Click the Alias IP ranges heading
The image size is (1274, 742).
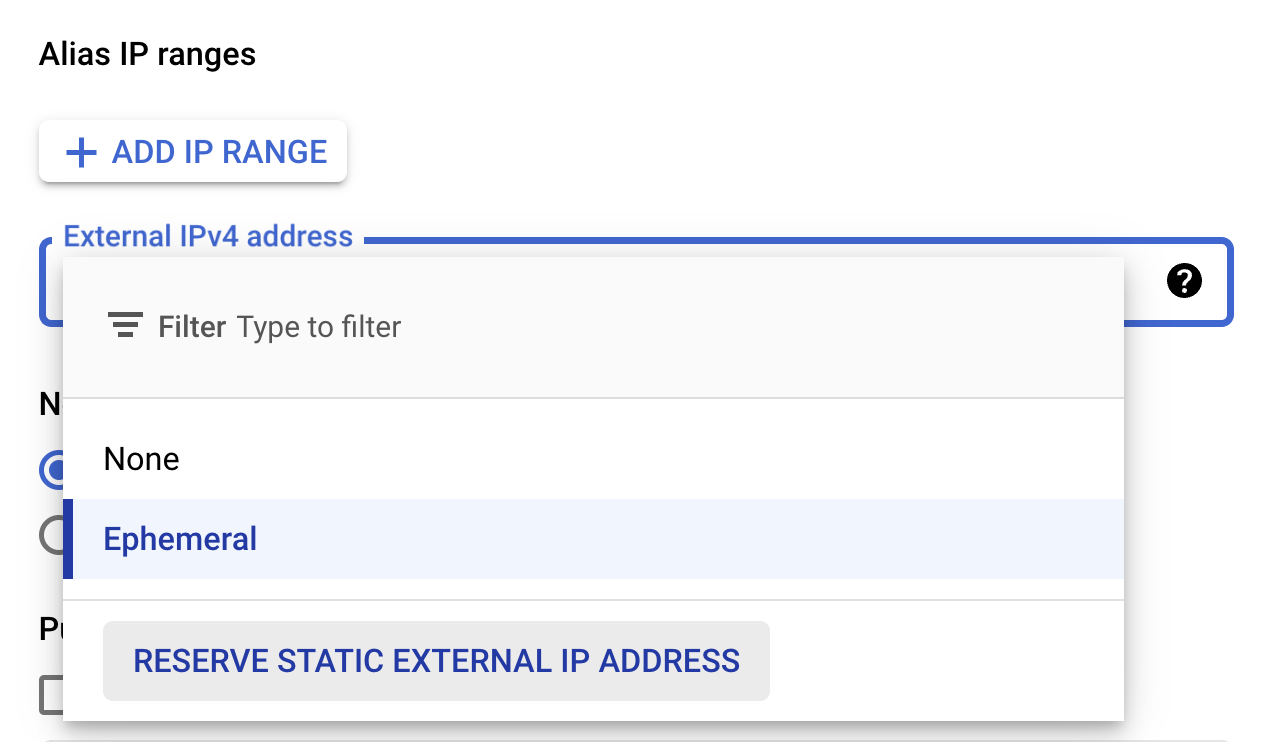click(147, 55)
